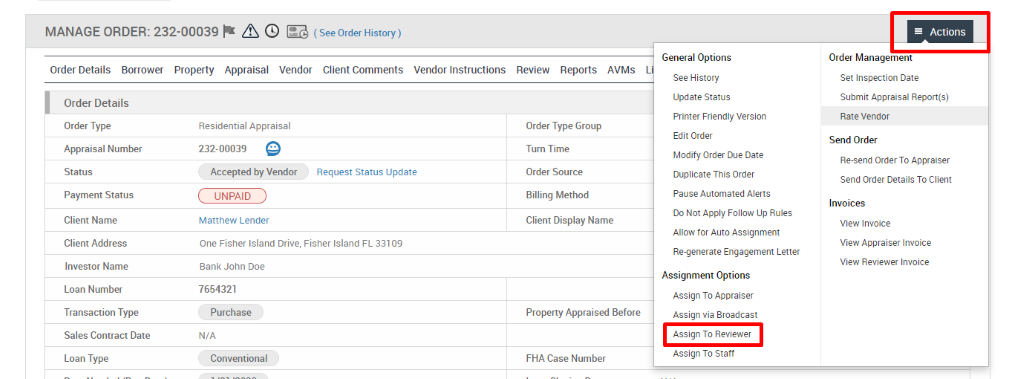Click Request Status Update link
Viewport: 1024px width, 379px height.
pyautogui.click(x=367, y=172)
